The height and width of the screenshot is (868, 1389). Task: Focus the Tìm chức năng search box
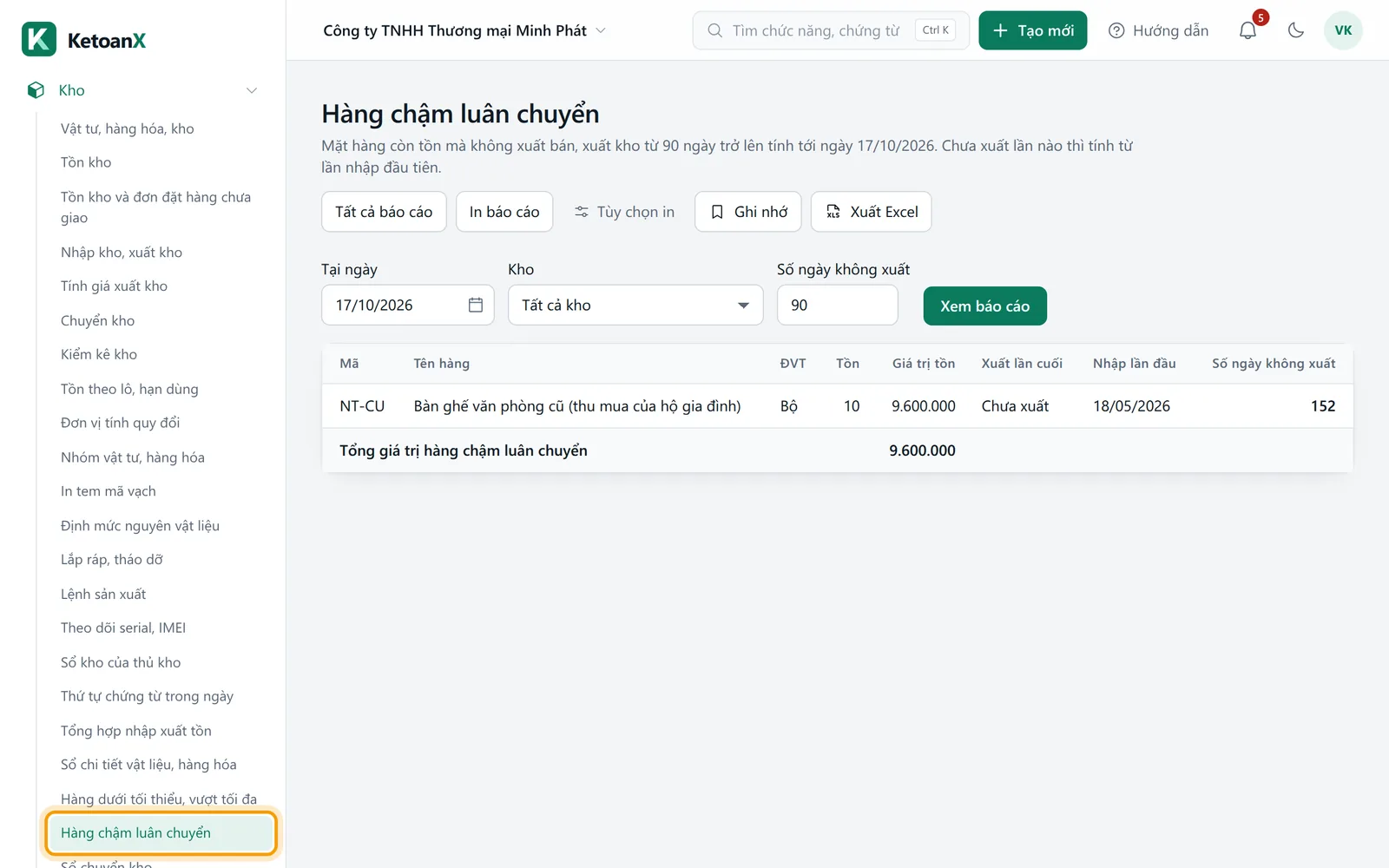(831, 30)
